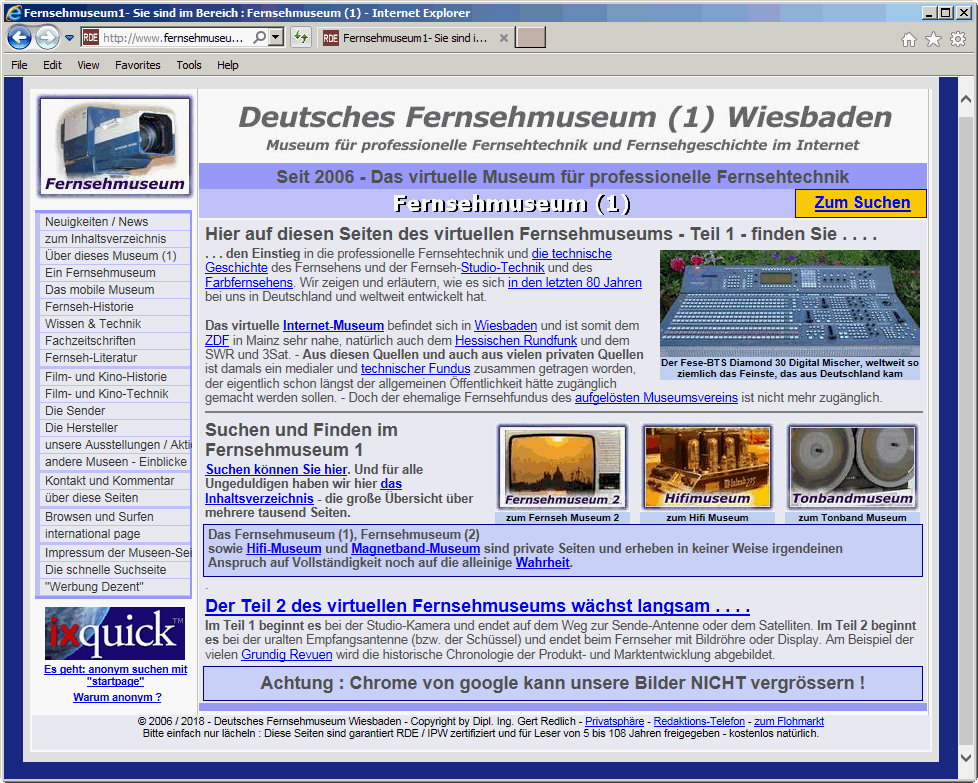
Task: Open Fachzeitschriften sidebar entry
Action: [x=115, y=341]
